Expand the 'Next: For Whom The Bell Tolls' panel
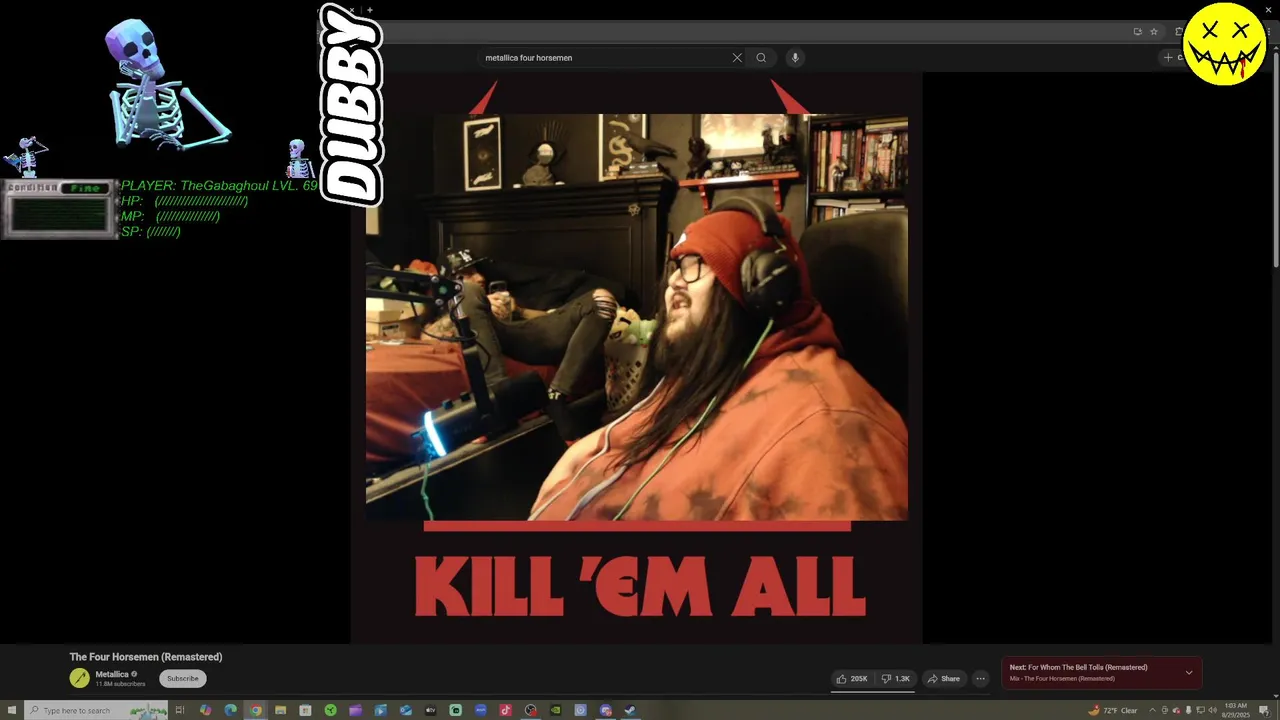The image size is (1280, 720). [x=1189, y=673]
